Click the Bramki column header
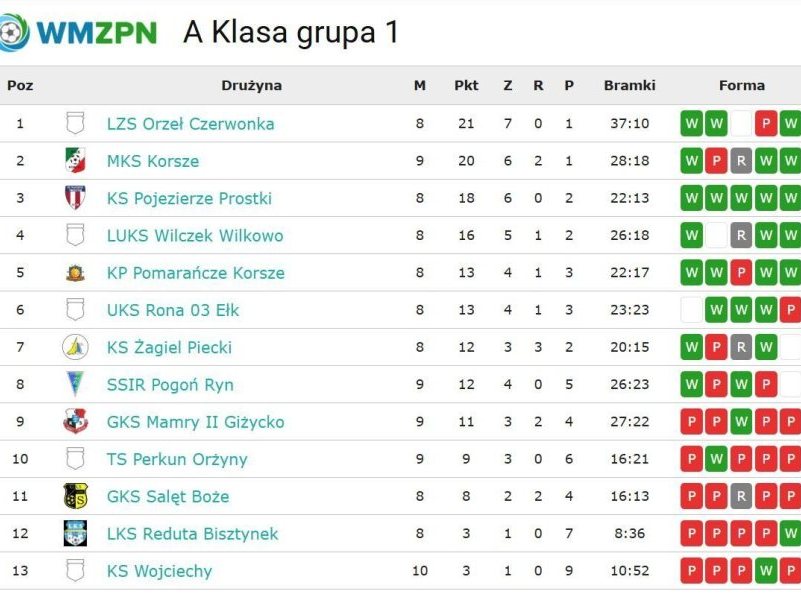This screenshot has width=801, height=600. tap(629, 86)
